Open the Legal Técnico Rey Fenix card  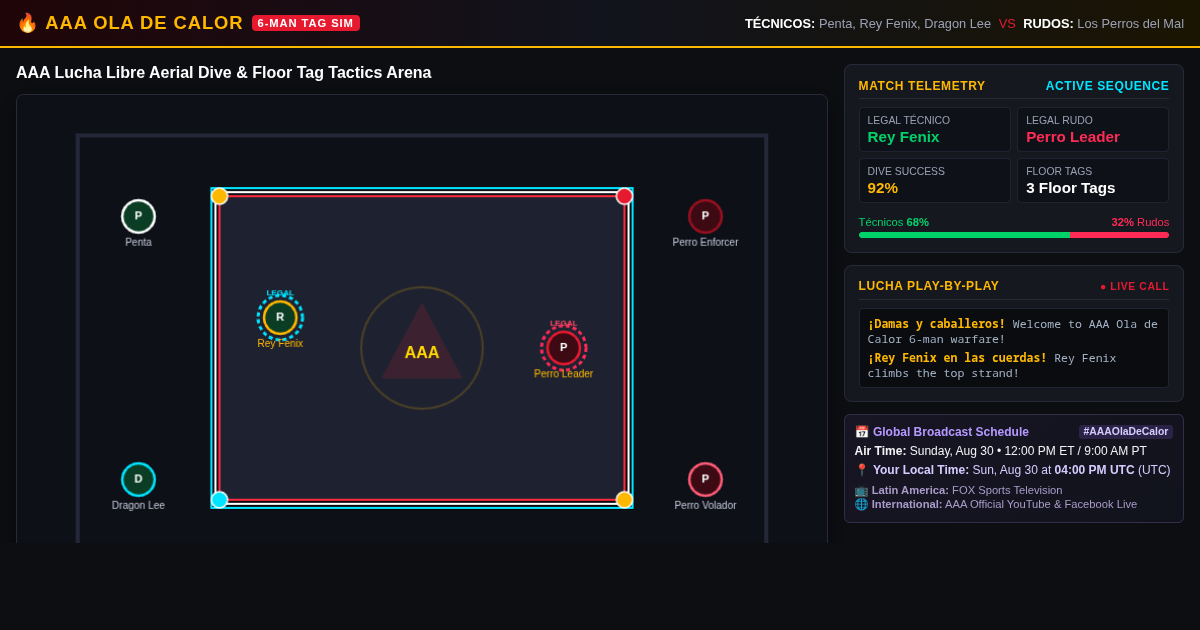(x=934, y=130)
